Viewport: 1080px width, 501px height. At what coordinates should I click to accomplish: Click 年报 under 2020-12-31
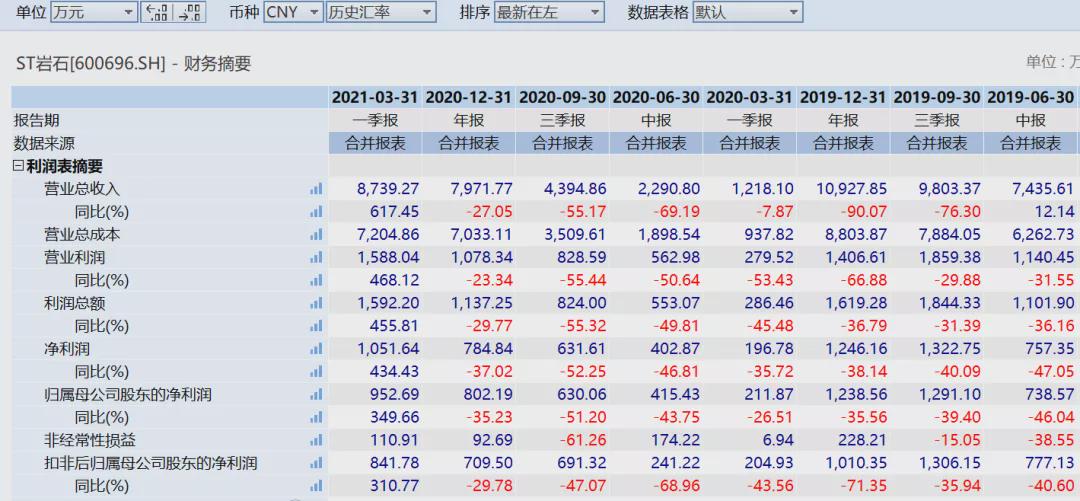point(469,121)
